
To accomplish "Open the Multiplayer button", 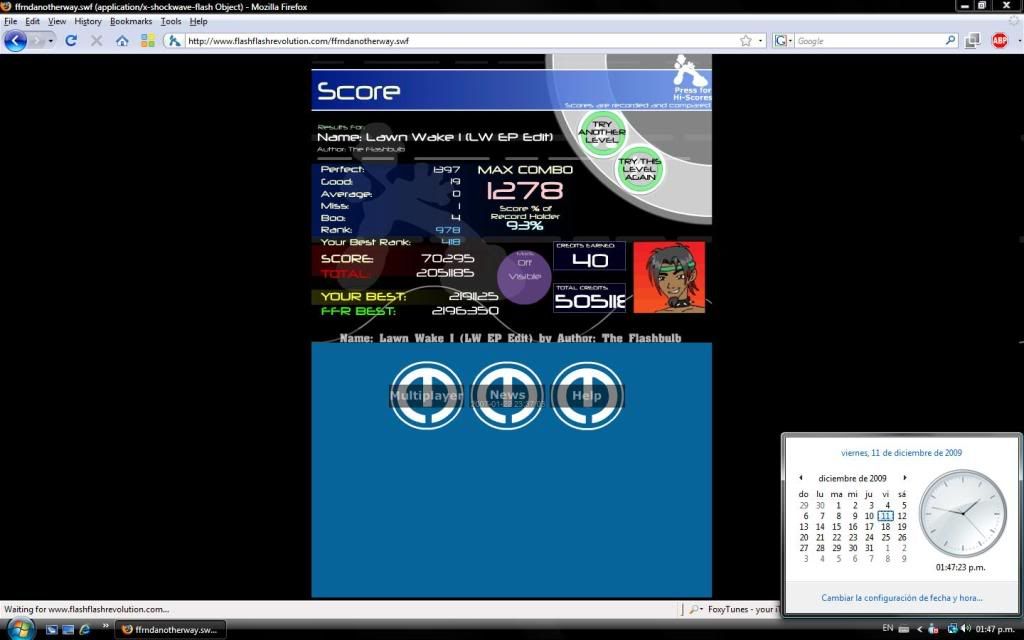I will [427, 396].
